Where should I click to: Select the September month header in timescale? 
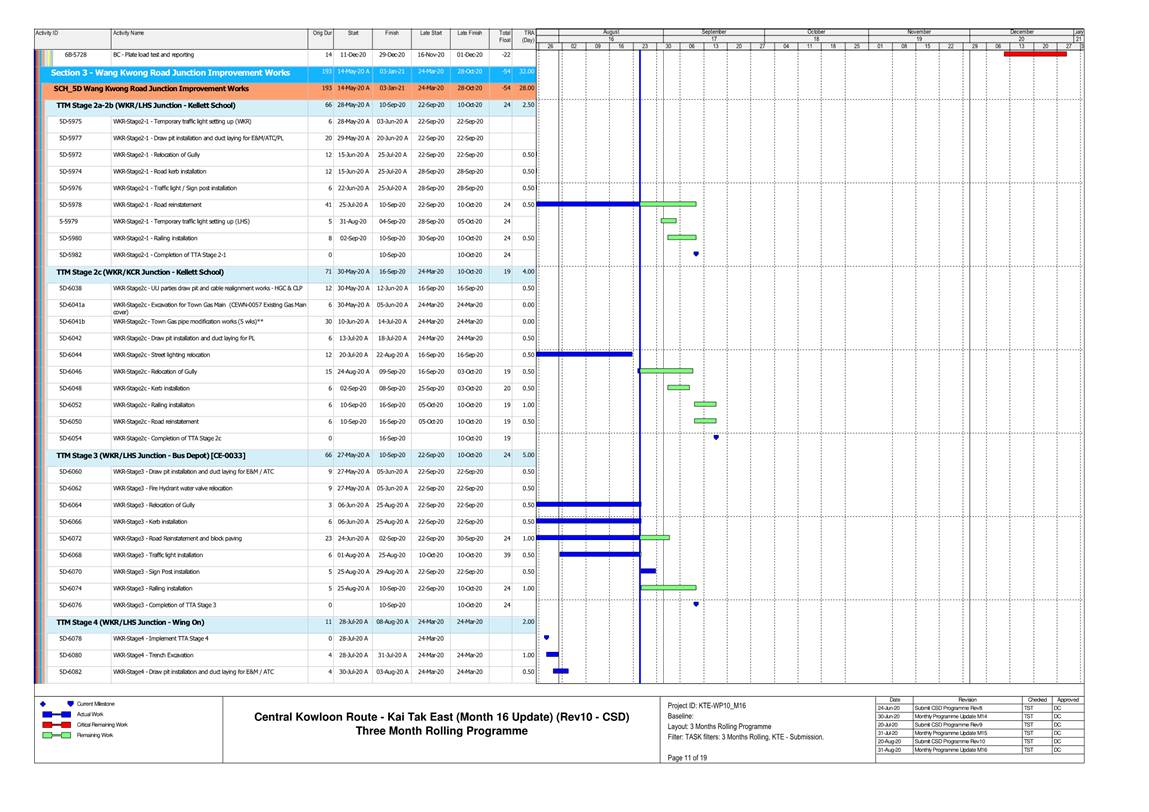coord(714,32)
